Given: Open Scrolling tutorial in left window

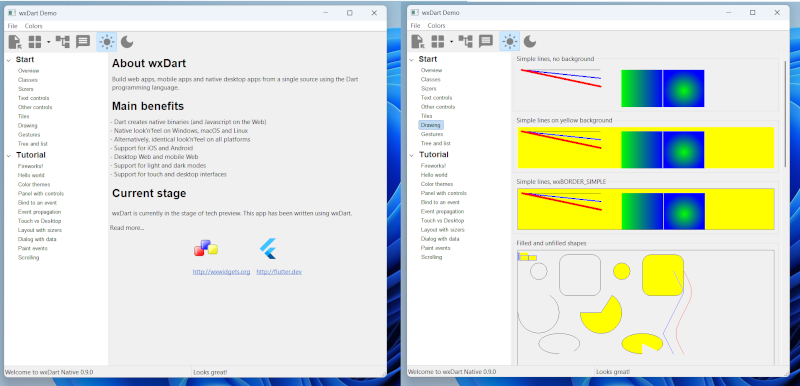Looking at the screenshot, I should [x=28, y=258].
